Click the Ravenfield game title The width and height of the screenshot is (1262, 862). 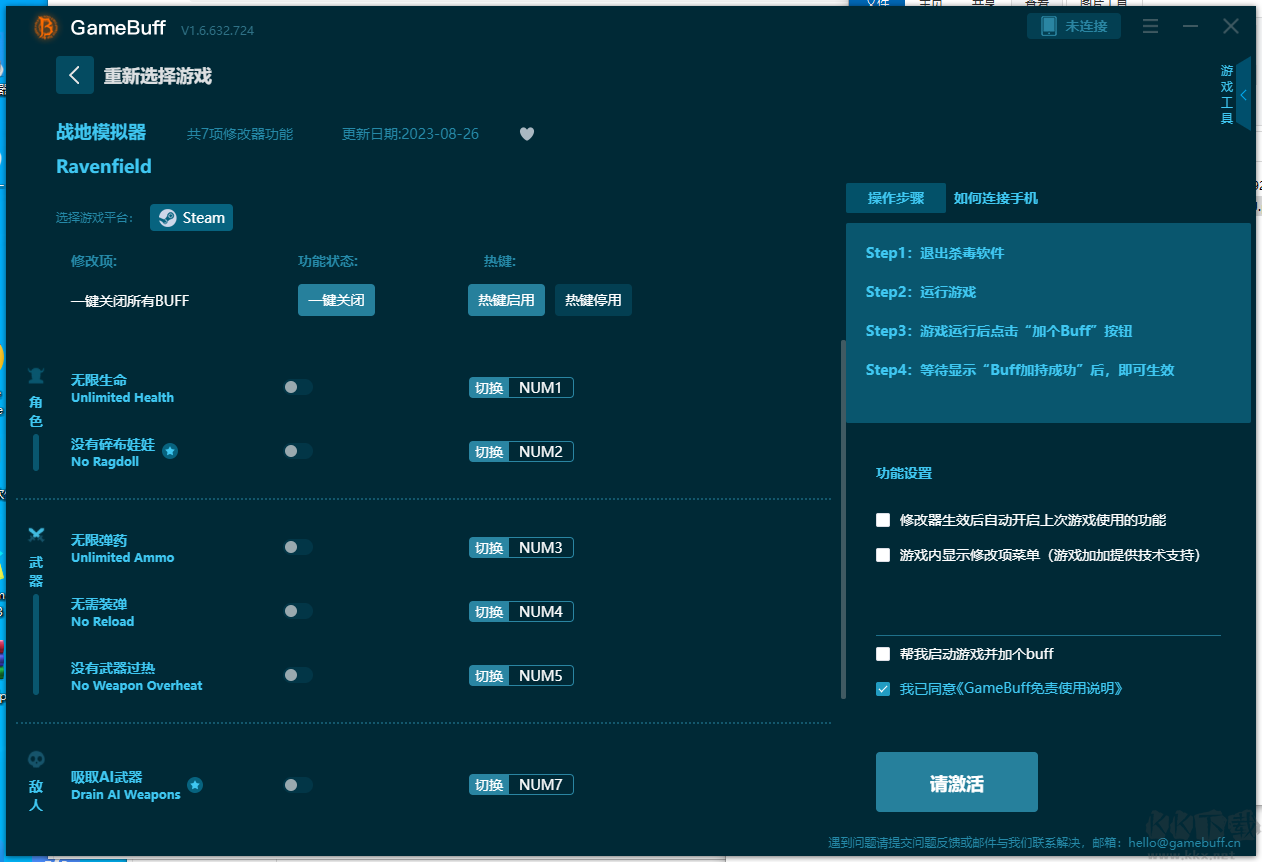(104, 166)
